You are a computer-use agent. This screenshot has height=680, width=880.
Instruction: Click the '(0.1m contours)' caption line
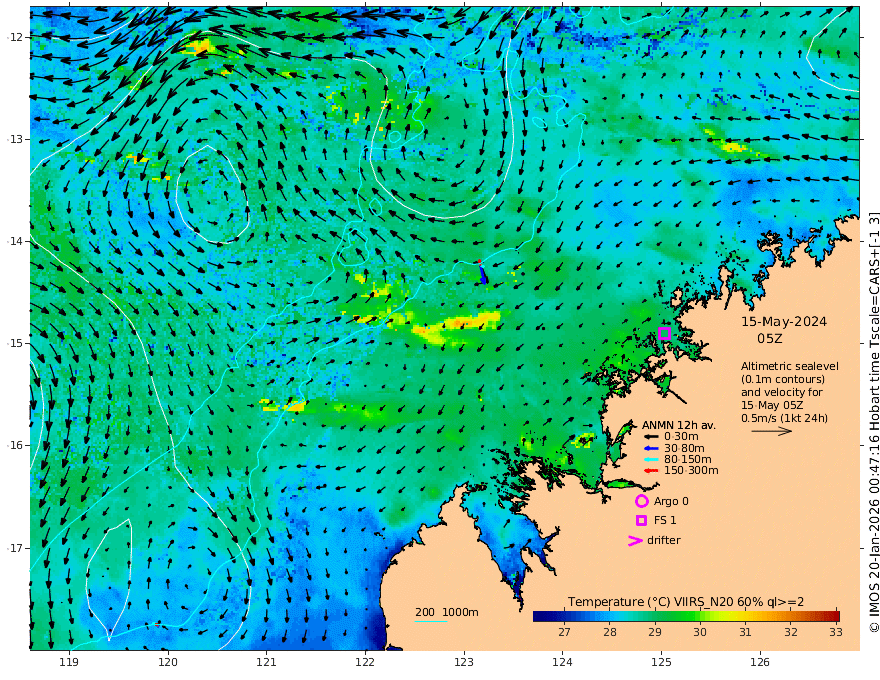tap(783, 379)
